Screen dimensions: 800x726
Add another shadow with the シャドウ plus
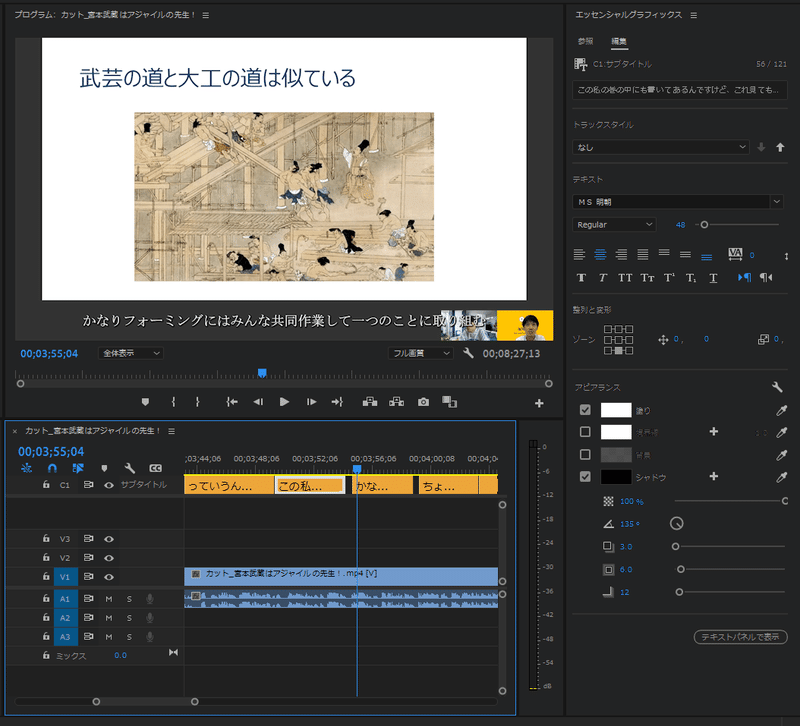pos(714,476)
